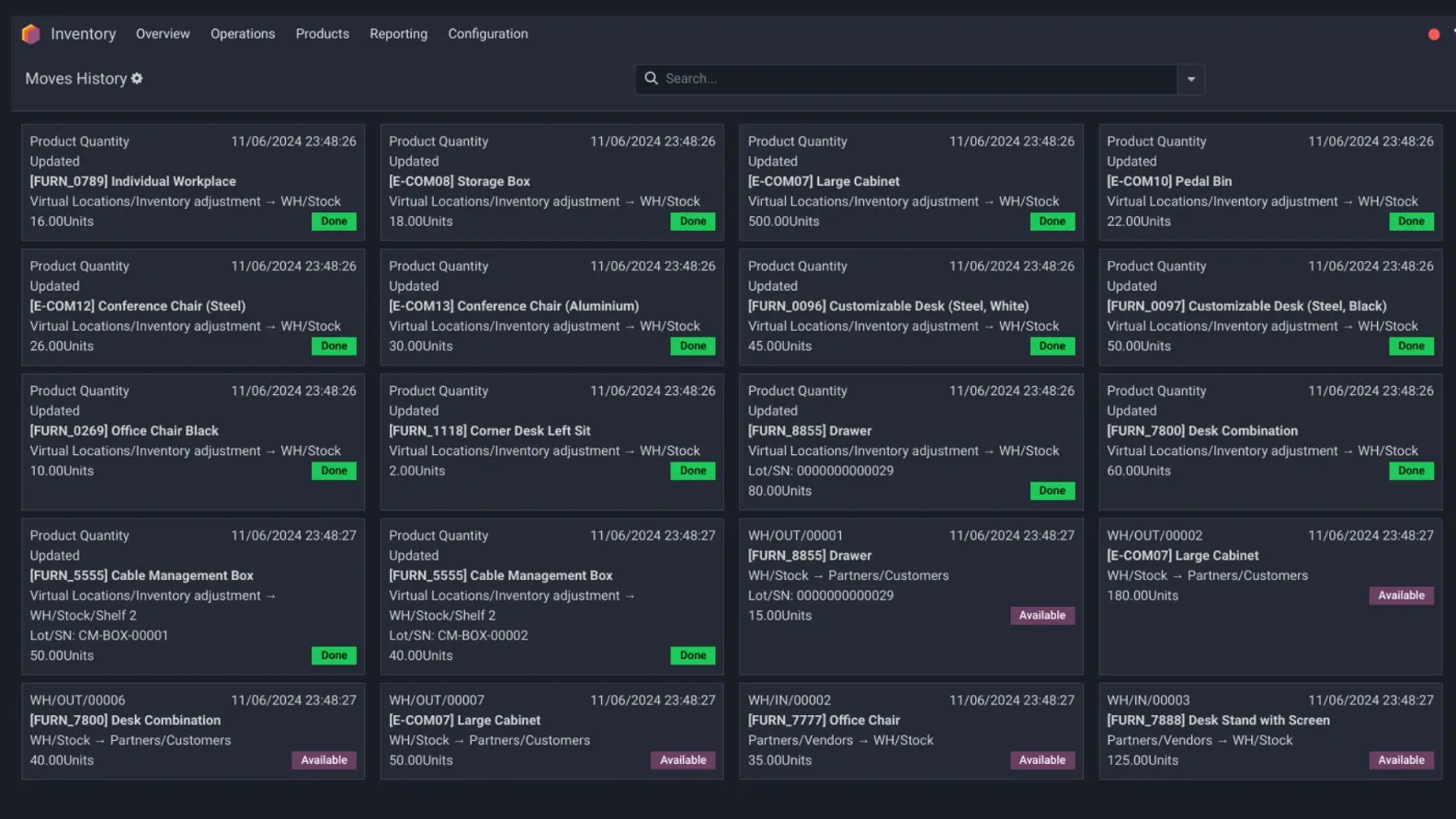The height and width of the screenshot is (819, 1456).
Task: Click Available badge on WH/OUT/00006
Action: click(x=324, y=760)
